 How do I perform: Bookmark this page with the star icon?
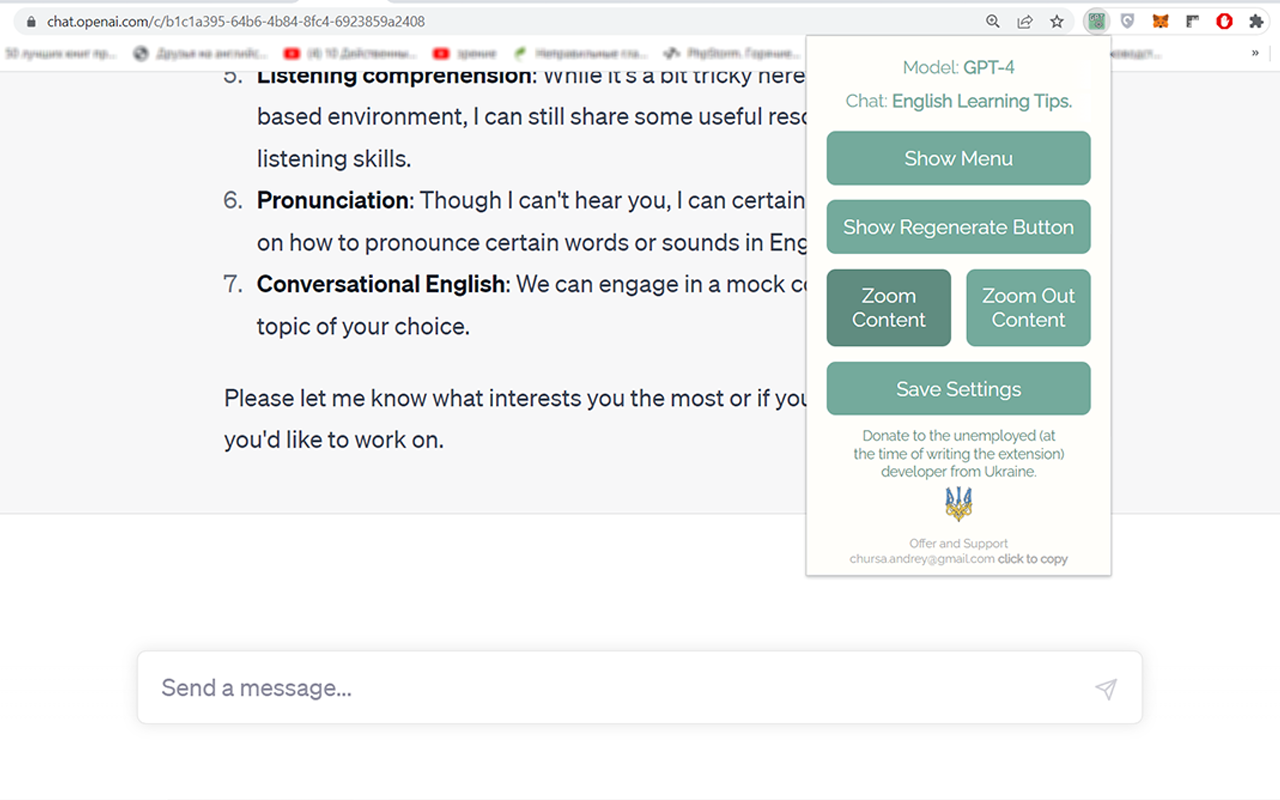pos(1056,21)
